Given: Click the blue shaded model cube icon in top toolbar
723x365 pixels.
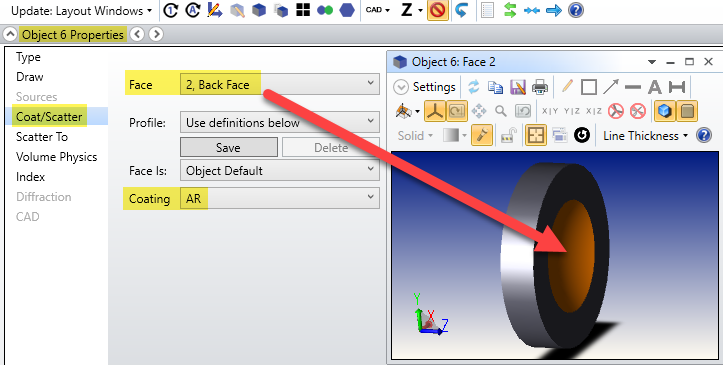Looking at the screenshot, I should click(x=259, y=10).
